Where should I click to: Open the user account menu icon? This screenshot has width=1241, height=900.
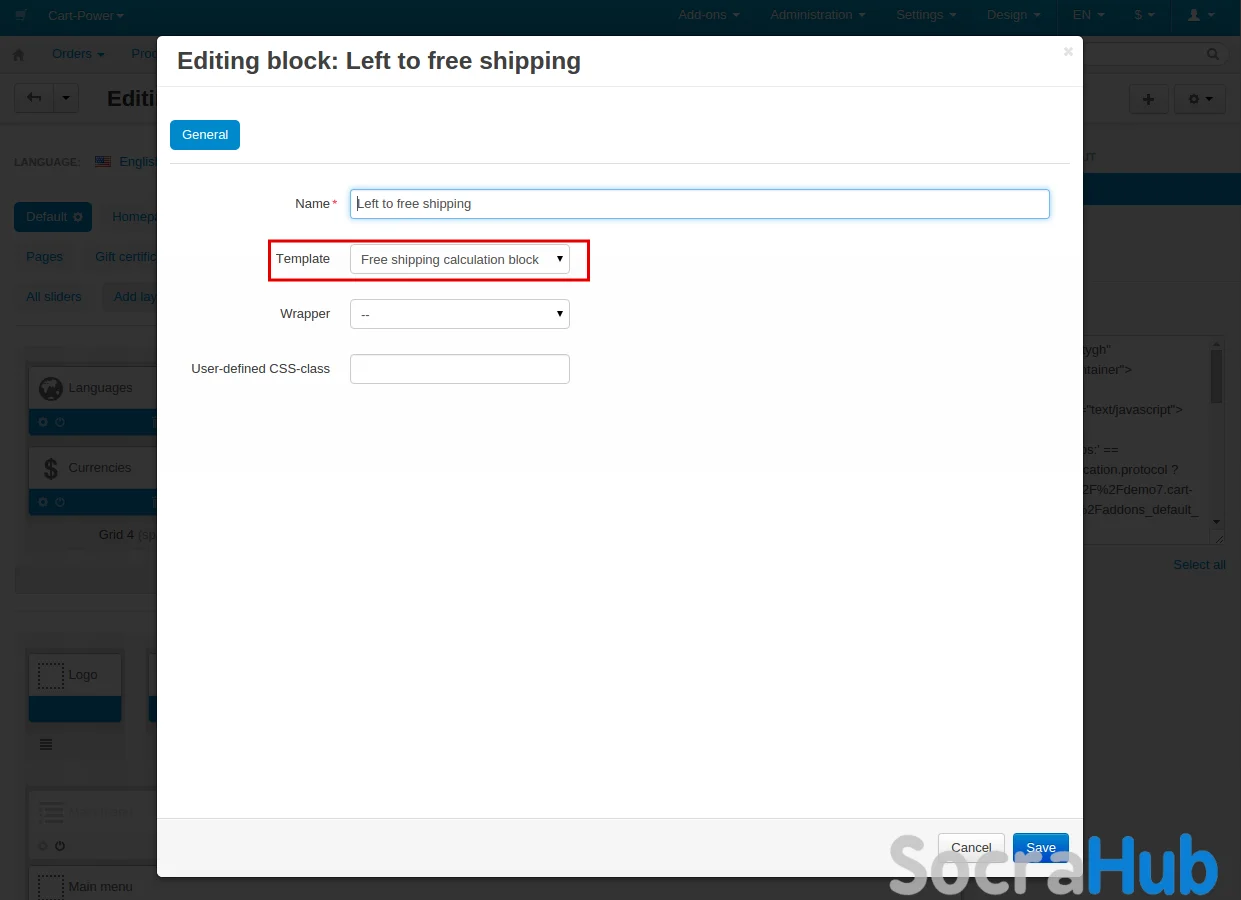[1198, 15]
